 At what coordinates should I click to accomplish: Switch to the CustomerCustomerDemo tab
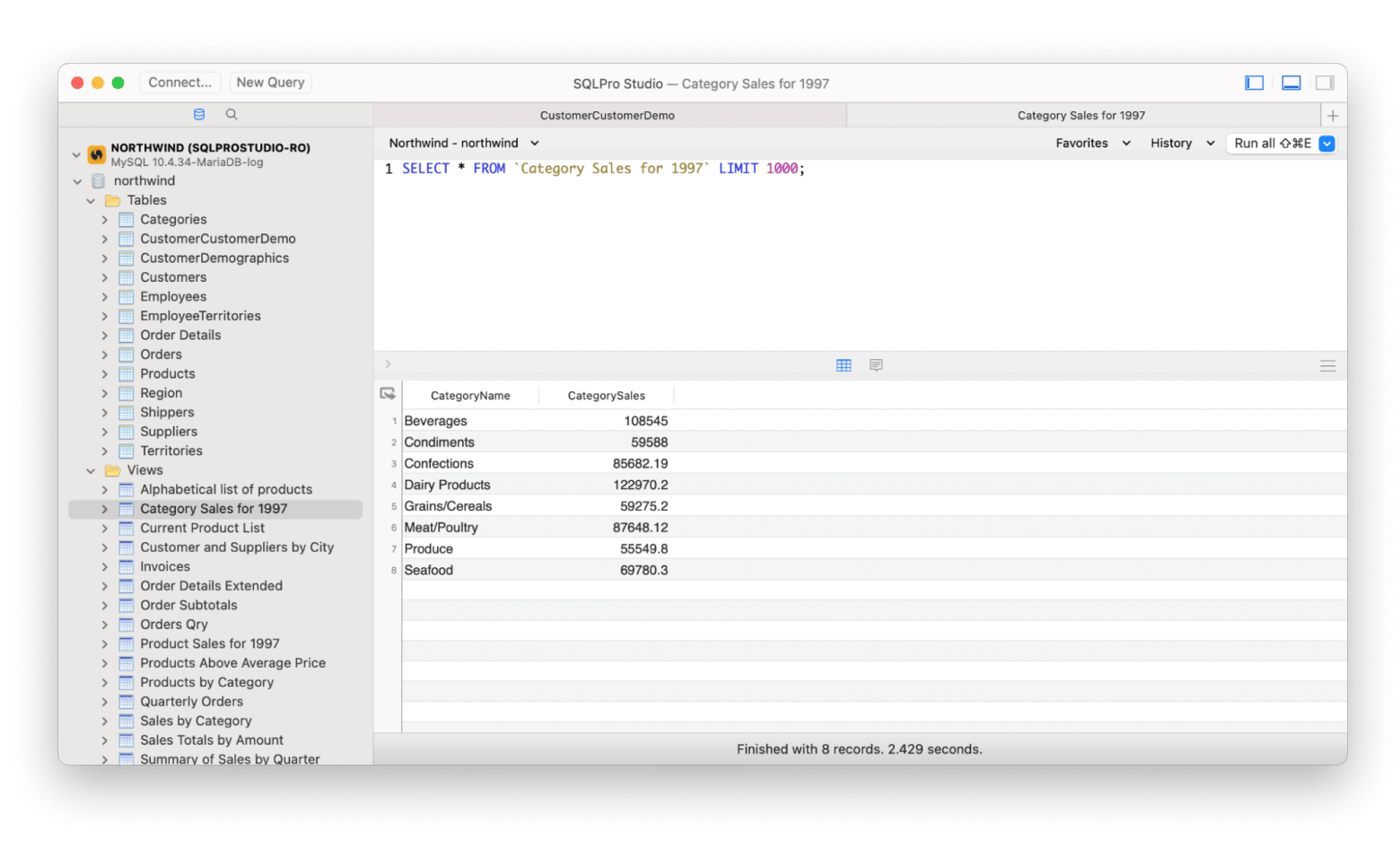[608, 116]
